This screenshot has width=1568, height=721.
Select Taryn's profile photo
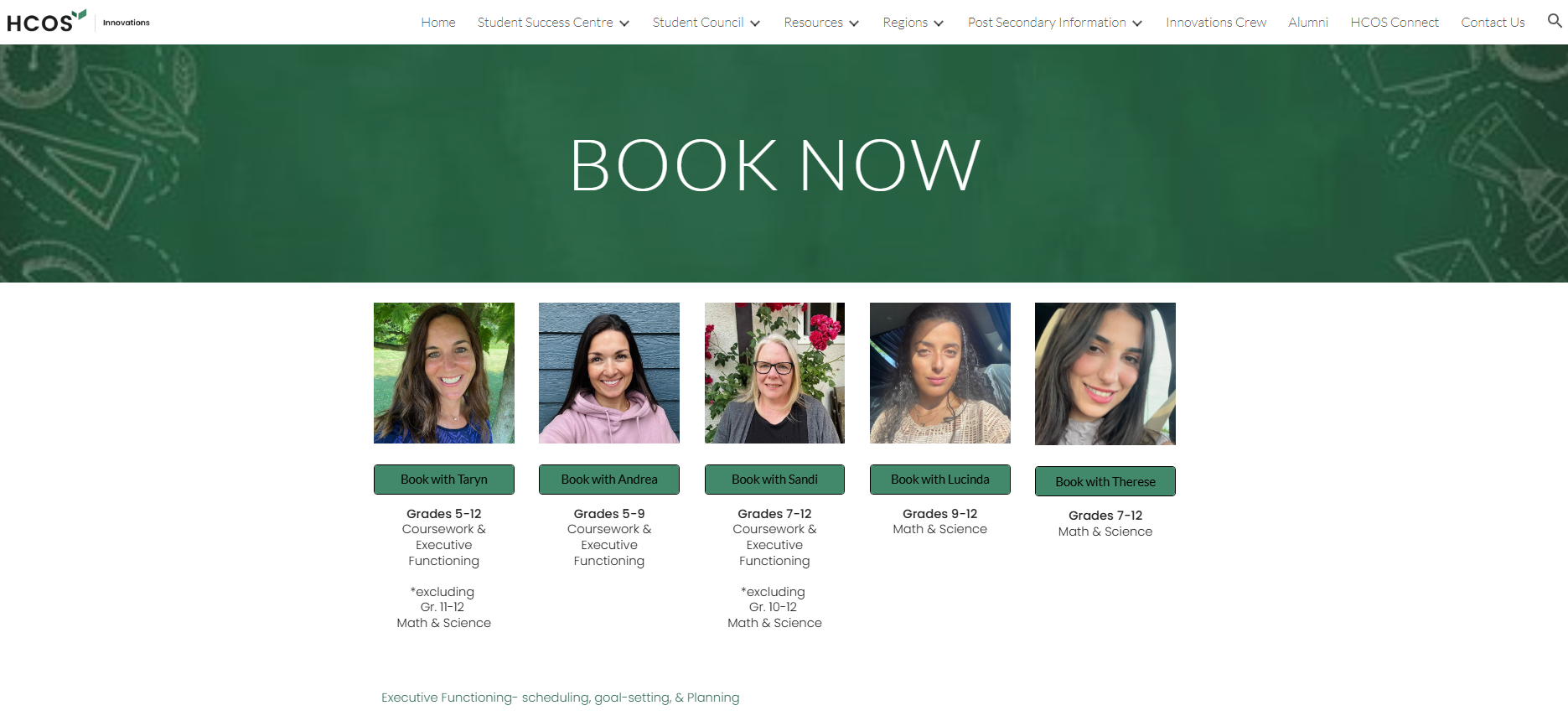tap(444, 373)
